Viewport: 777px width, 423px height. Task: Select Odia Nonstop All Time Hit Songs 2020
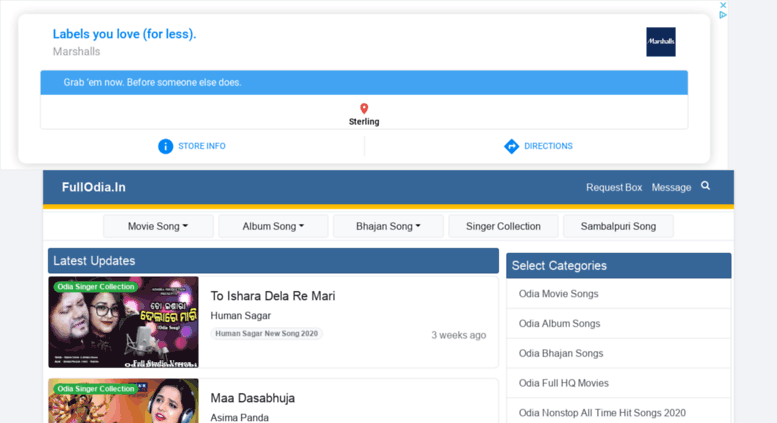pos(618,411)
